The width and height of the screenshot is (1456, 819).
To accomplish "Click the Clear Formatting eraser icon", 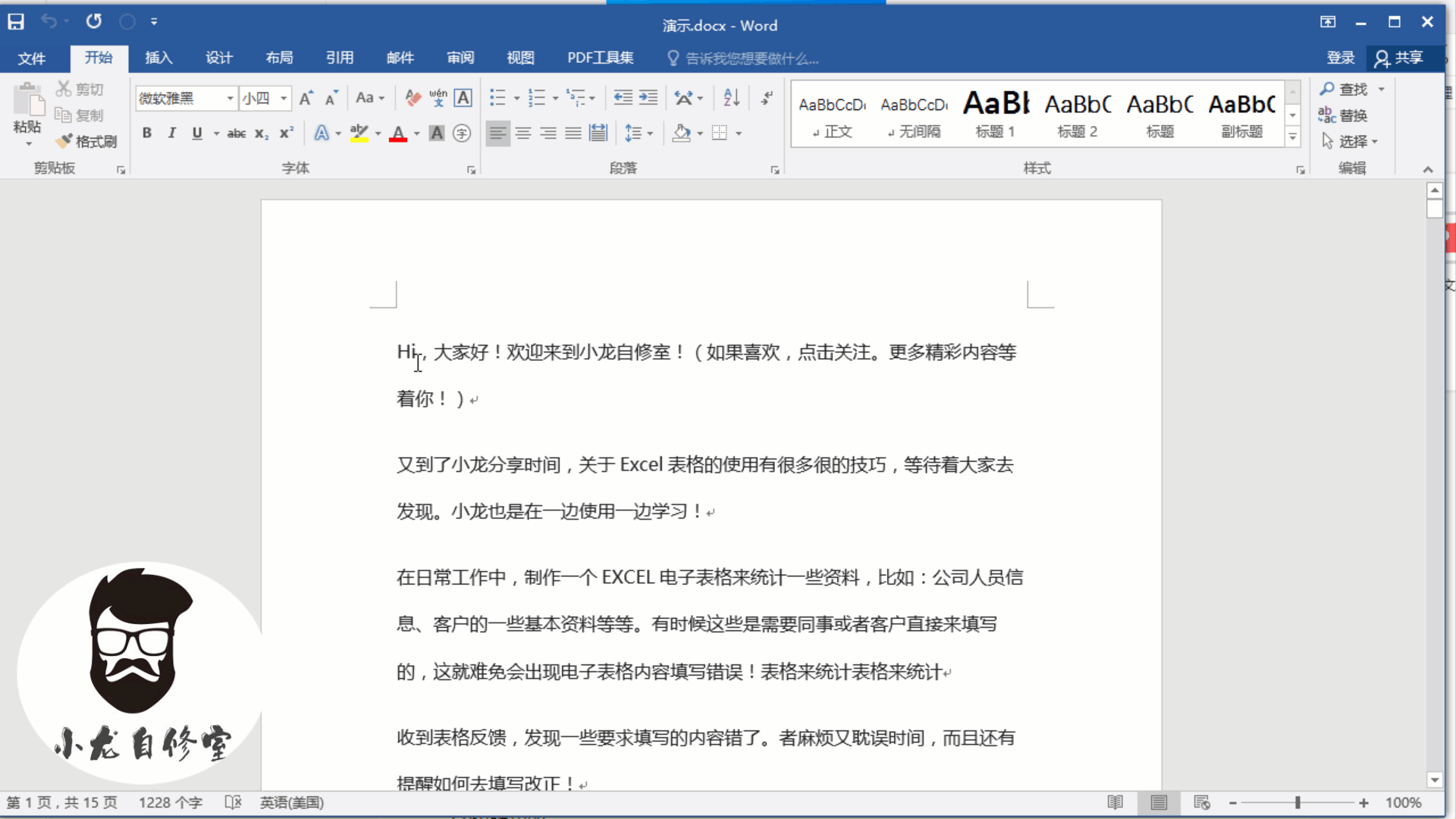I will 413,98.
